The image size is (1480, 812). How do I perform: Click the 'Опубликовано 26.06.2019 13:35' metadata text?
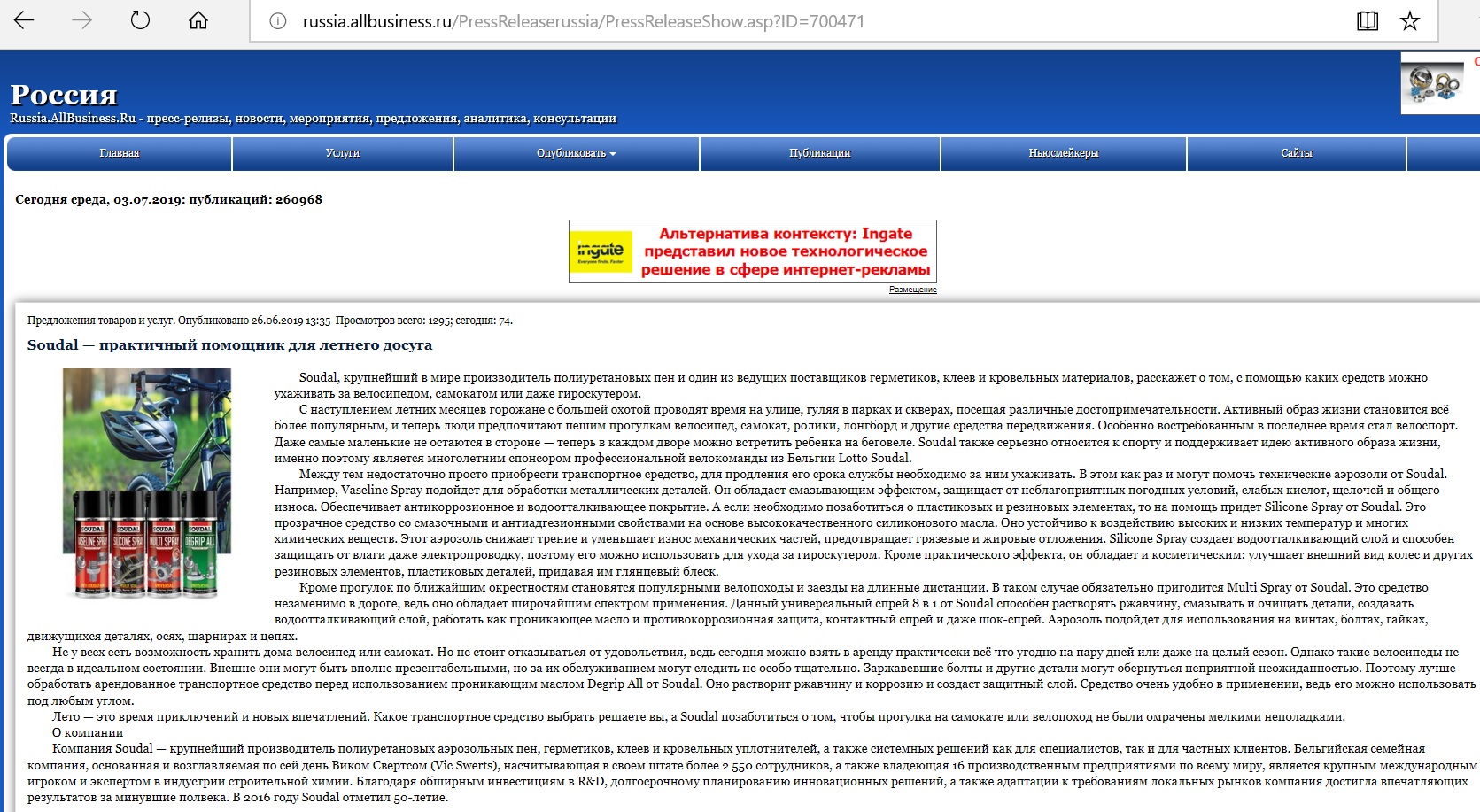254,321
